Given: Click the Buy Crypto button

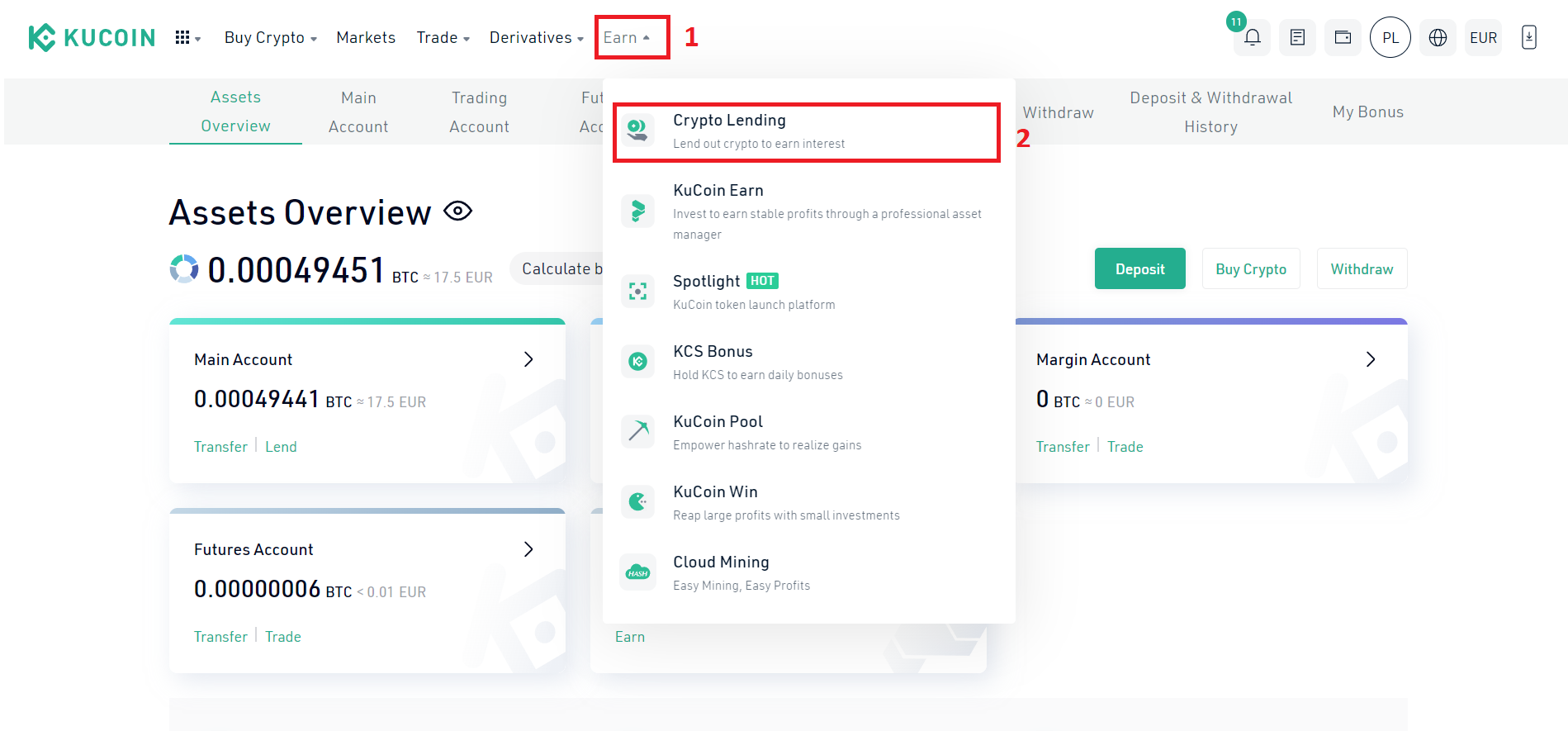Looking at the screenshot, I should [x=1251, y=268].
